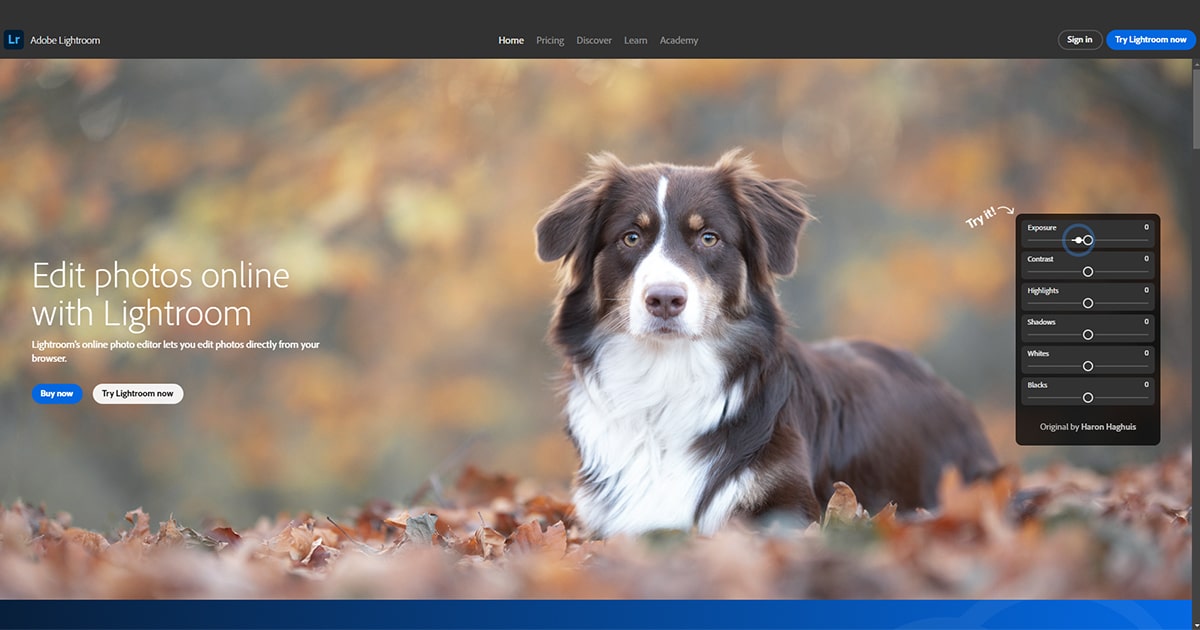Click the Shadows slider knob
This screenshot has width=1200, height=630.
tap(1088, 335)
